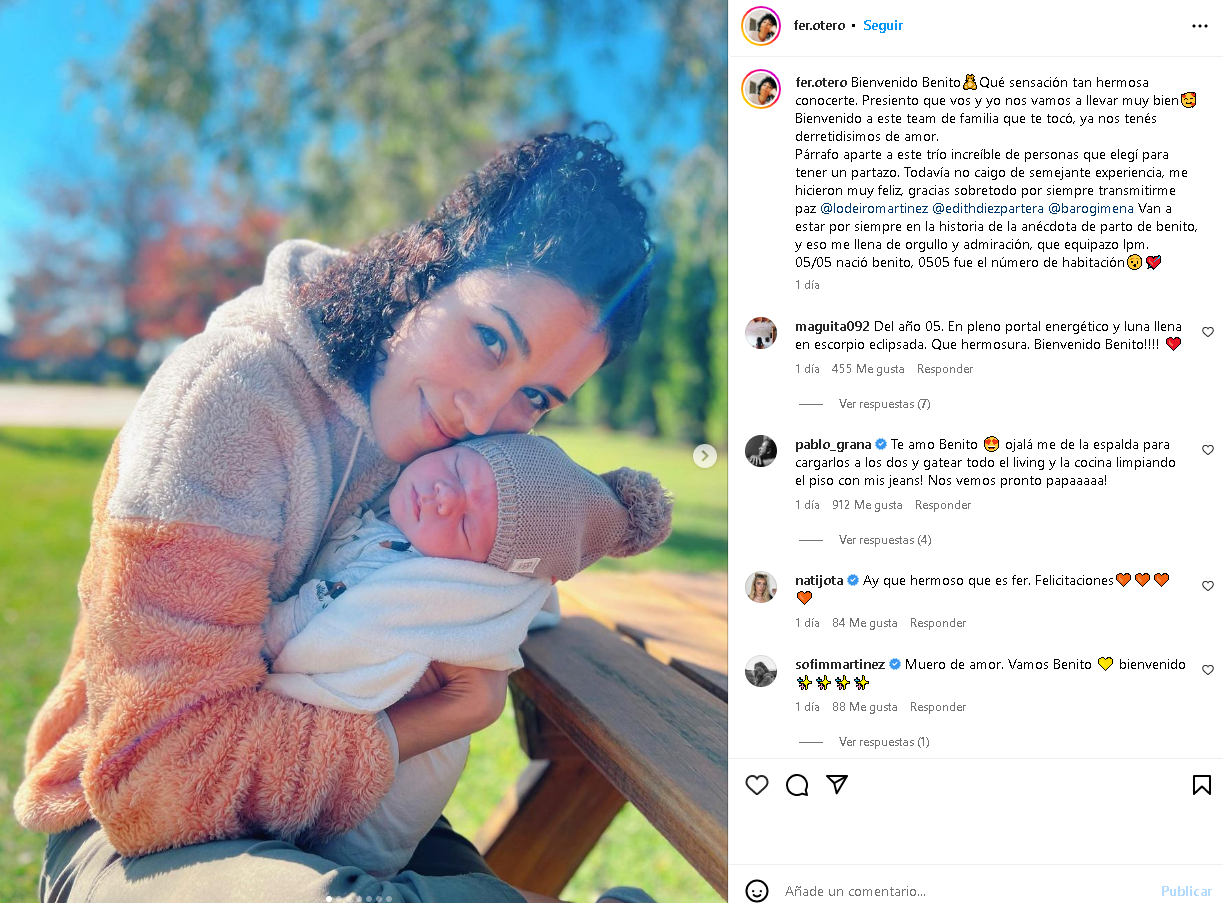Expand 7 replies under maguita092's comment
This screenshot has height=903, width=1223.
click(884, 404)
